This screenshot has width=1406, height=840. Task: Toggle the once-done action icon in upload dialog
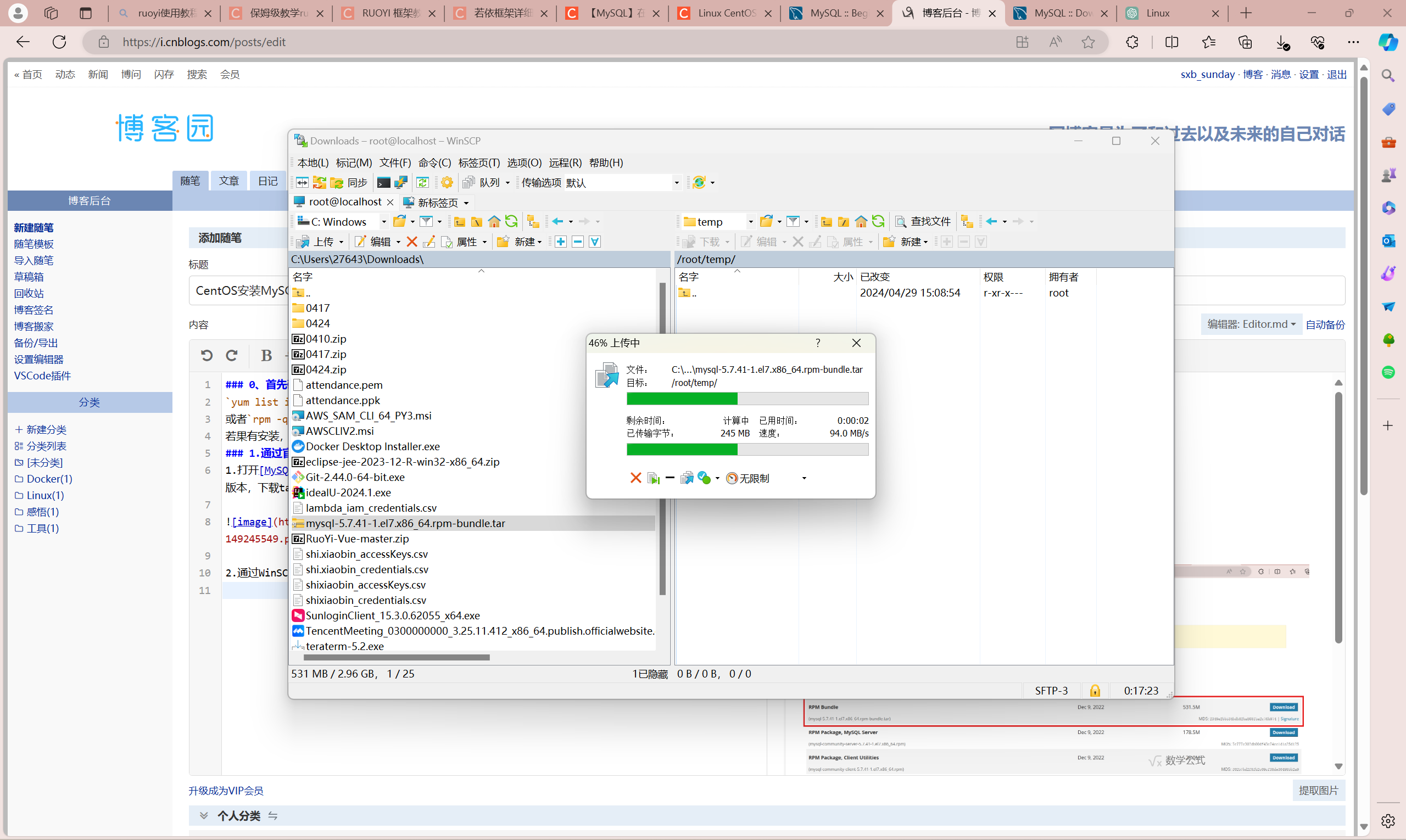tap(705, 478)
